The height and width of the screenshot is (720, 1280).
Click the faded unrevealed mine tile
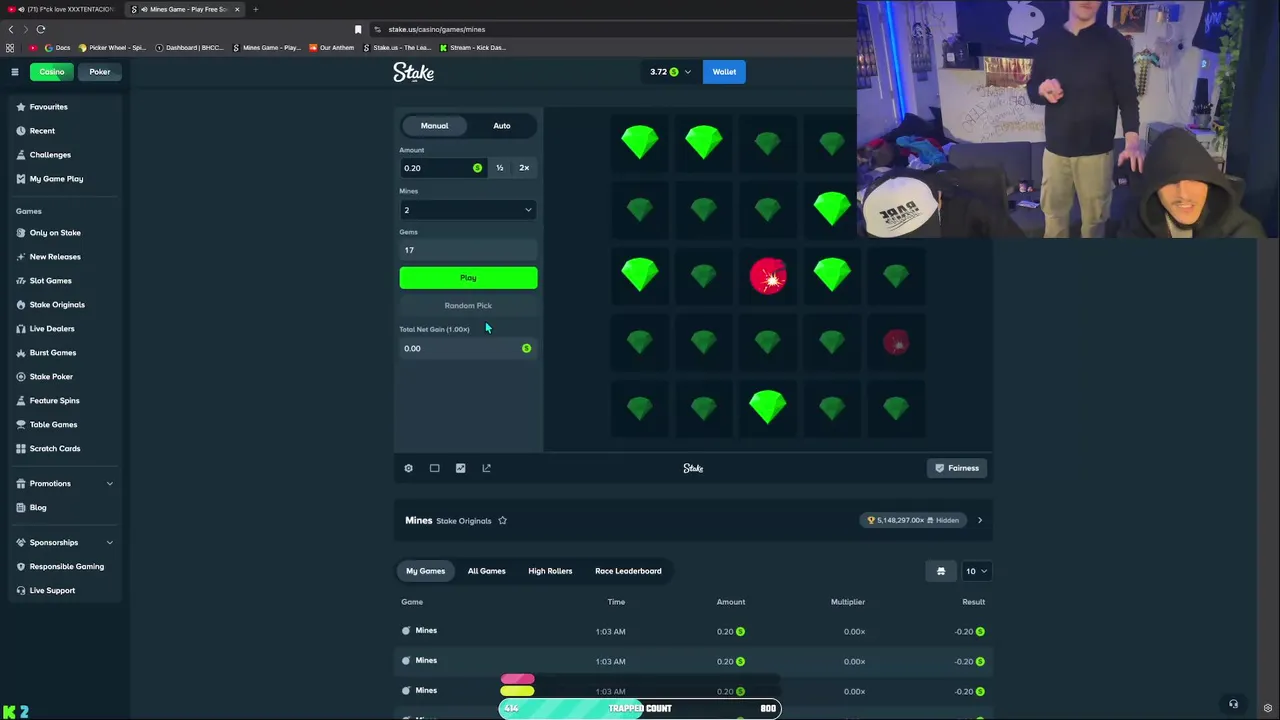896,343
